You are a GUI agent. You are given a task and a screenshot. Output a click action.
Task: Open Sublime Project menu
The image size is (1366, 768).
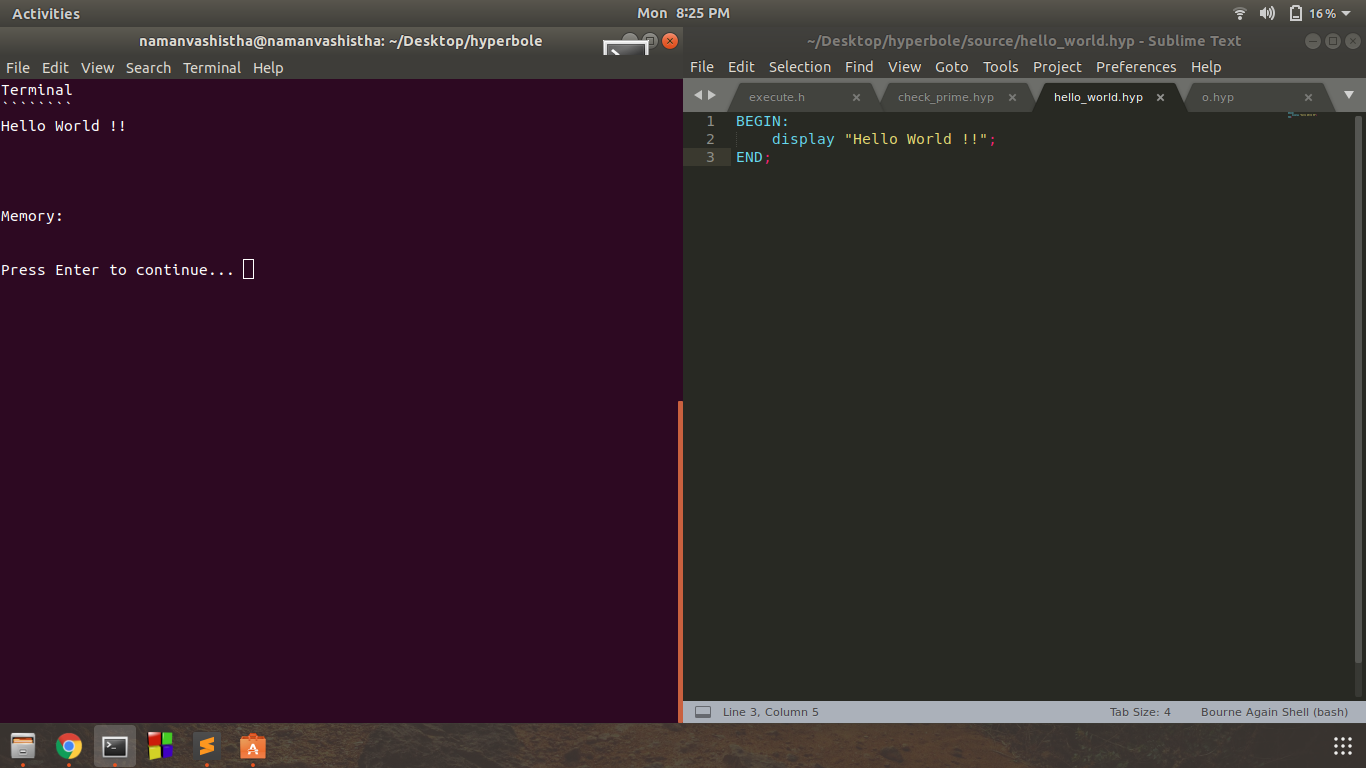(1057, 67)
